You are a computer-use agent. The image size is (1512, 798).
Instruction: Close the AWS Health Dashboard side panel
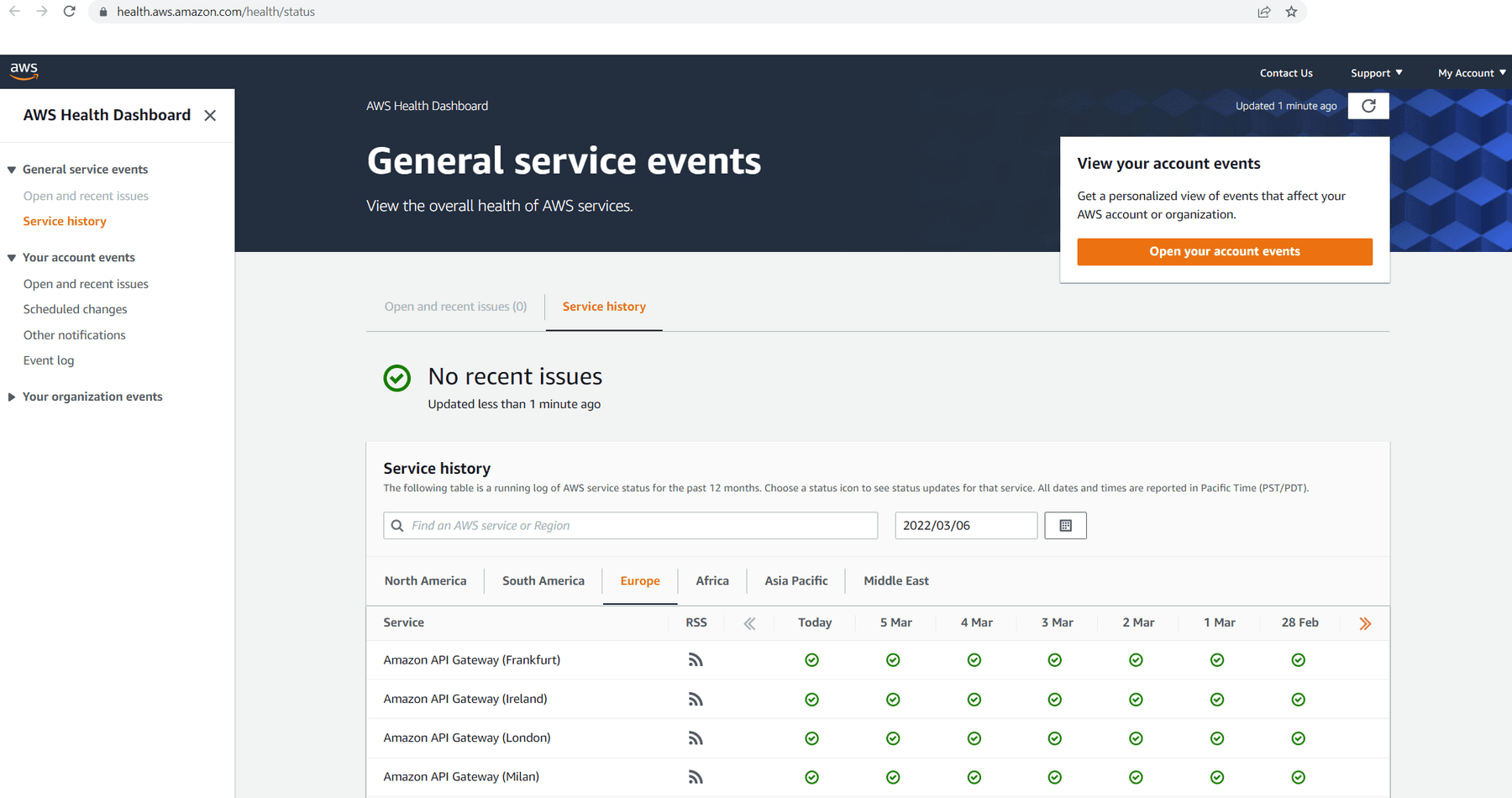(x=210, y=115)
